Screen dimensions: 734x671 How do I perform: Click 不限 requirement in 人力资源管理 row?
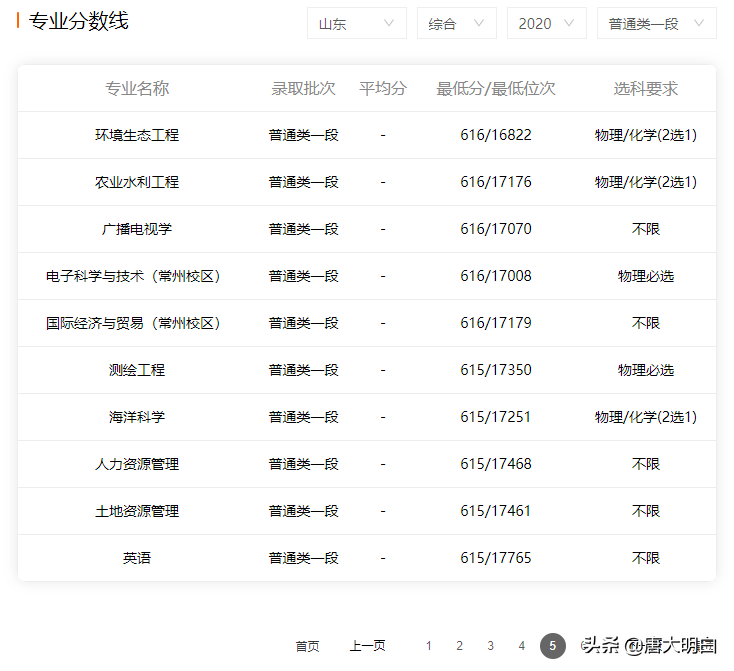646,464
